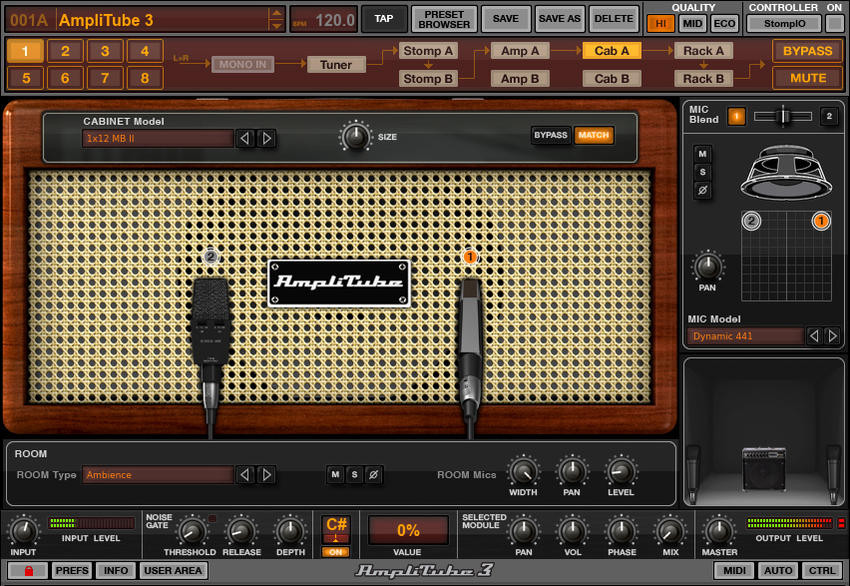This screenshot has height=586, width=850.
Task: Select the Rack B slot
Action: [703, 78]
